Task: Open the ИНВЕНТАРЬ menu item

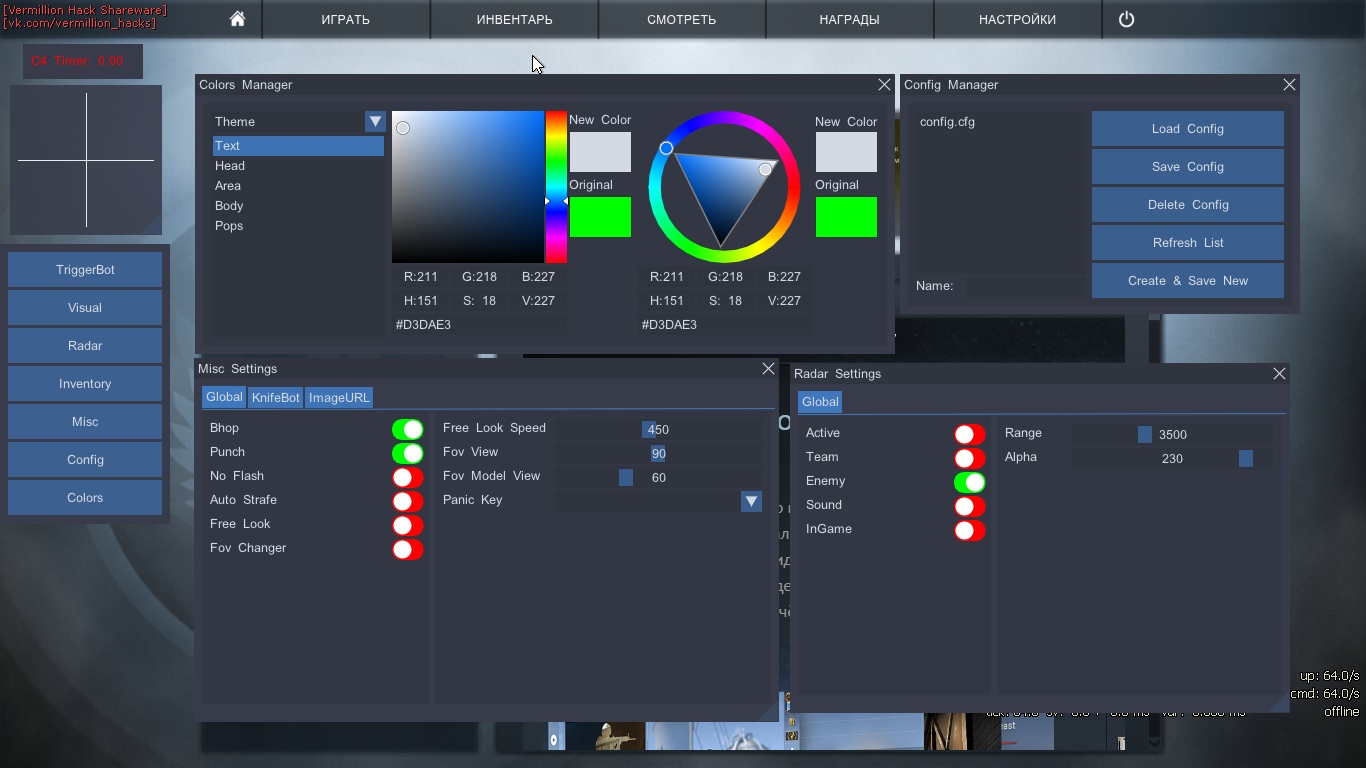Action: coord(514,19)
